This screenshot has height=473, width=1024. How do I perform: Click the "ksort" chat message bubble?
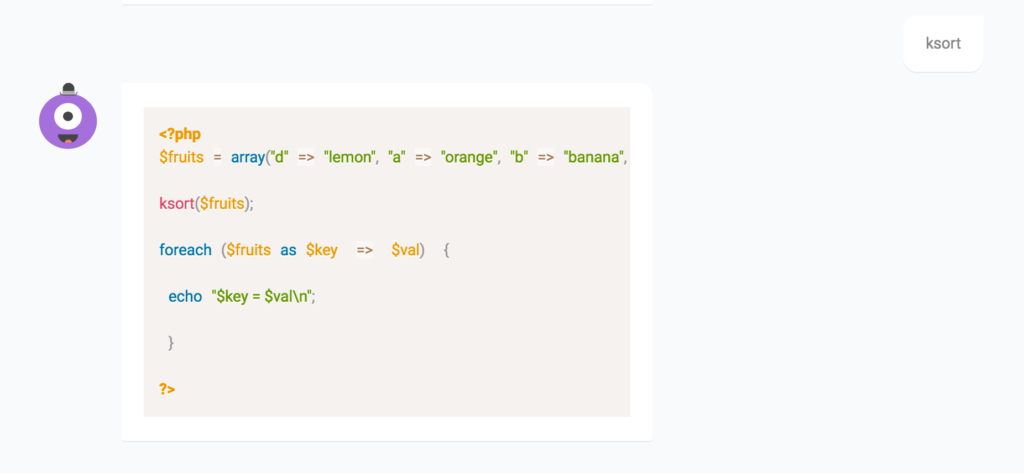coord(943,44)
